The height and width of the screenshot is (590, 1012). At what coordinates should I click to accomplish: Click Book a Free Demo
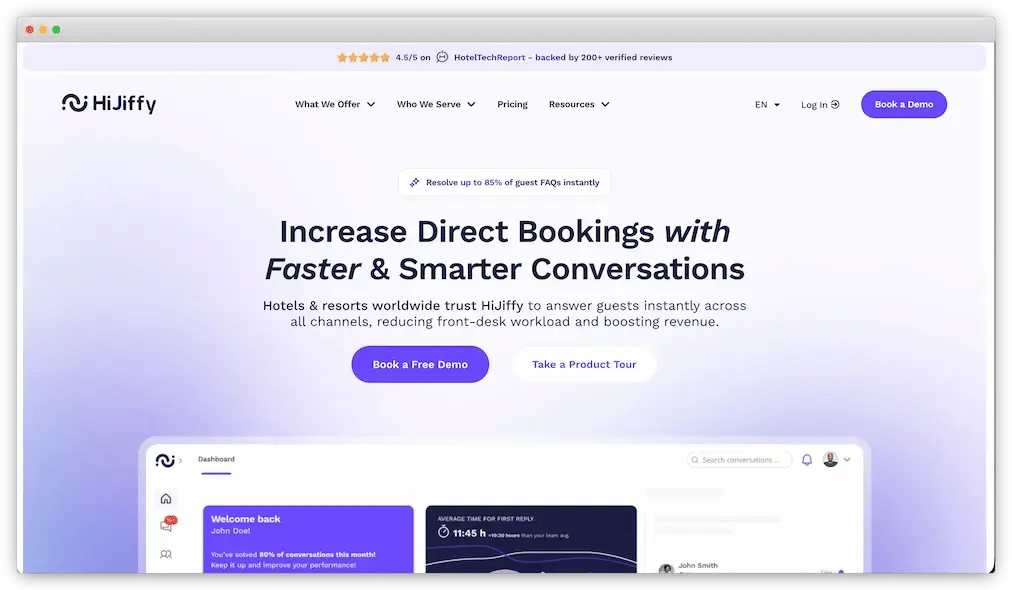420,364
